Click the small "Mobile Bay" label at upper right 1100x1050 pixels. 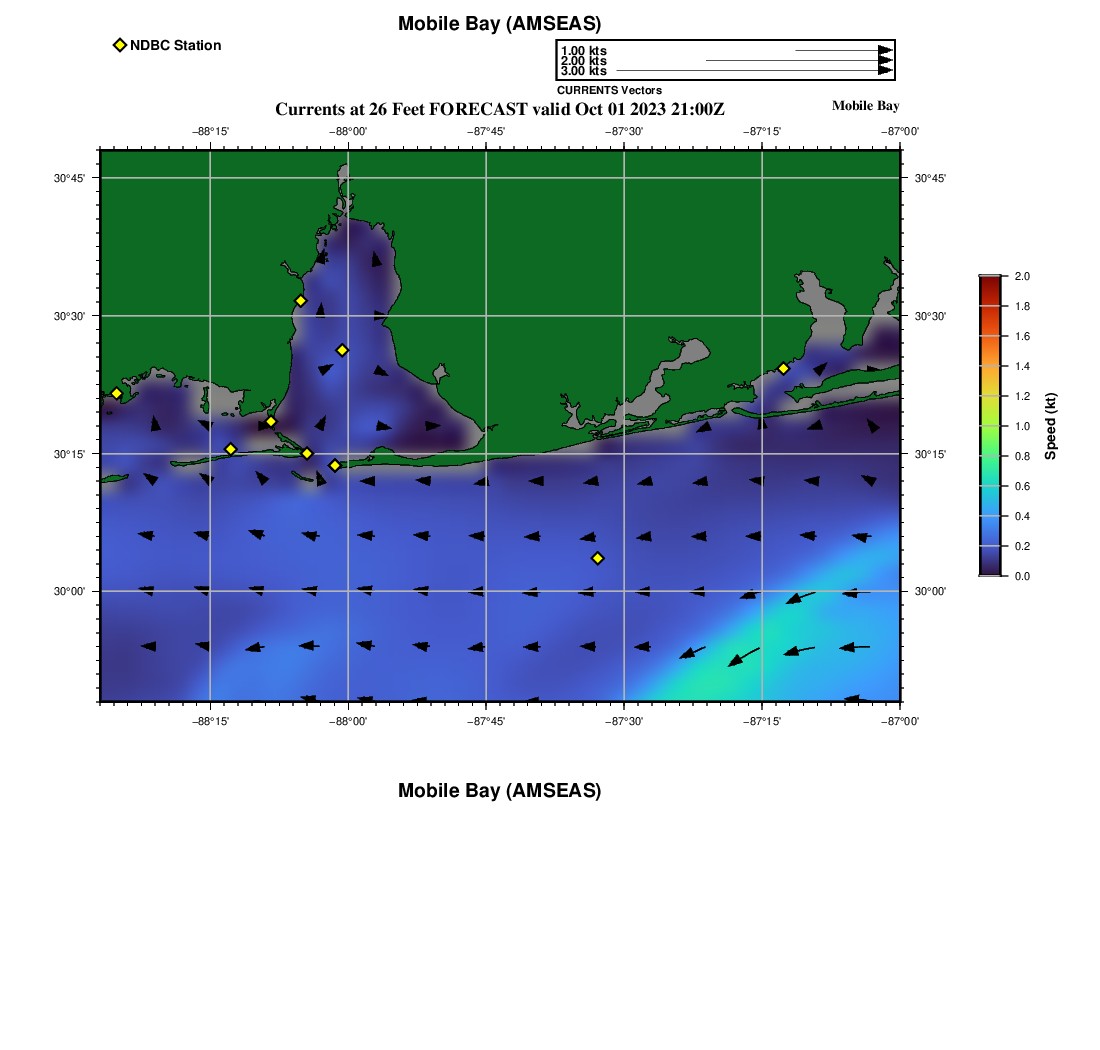coord(865,106)
